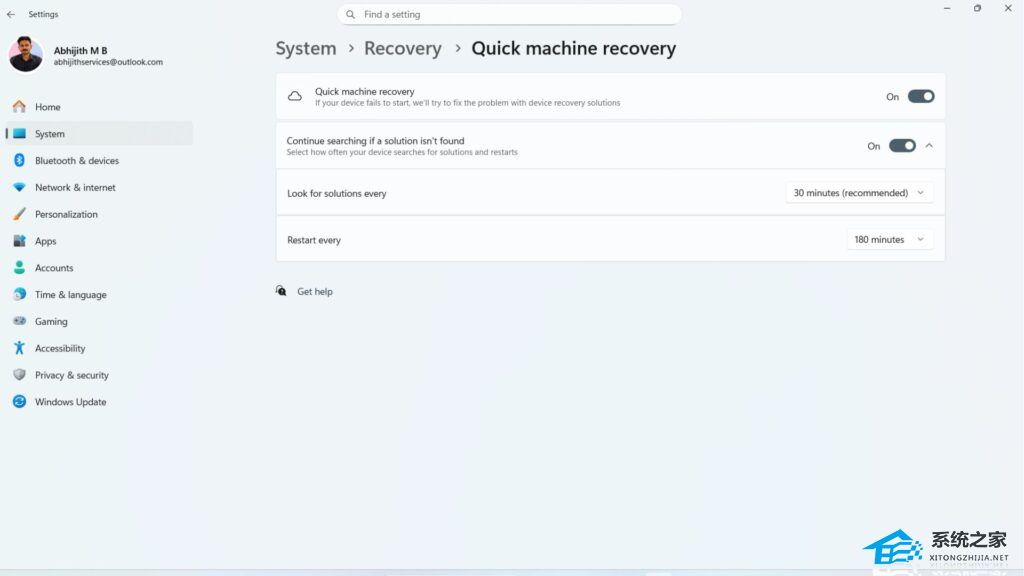The height and width of the screenshot is (576, 1024).
Task: Restore down the Settings window
Action: (977, 8)
